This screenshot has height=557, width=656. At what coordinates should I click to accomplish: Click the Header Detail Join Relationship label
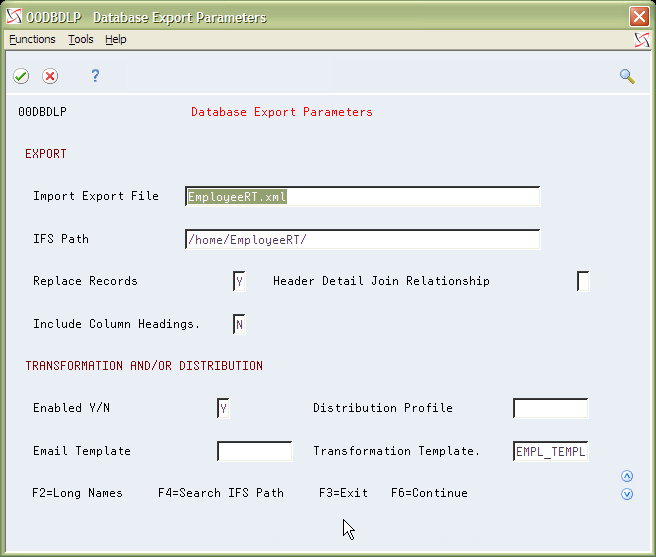click(x=381, y=281)
